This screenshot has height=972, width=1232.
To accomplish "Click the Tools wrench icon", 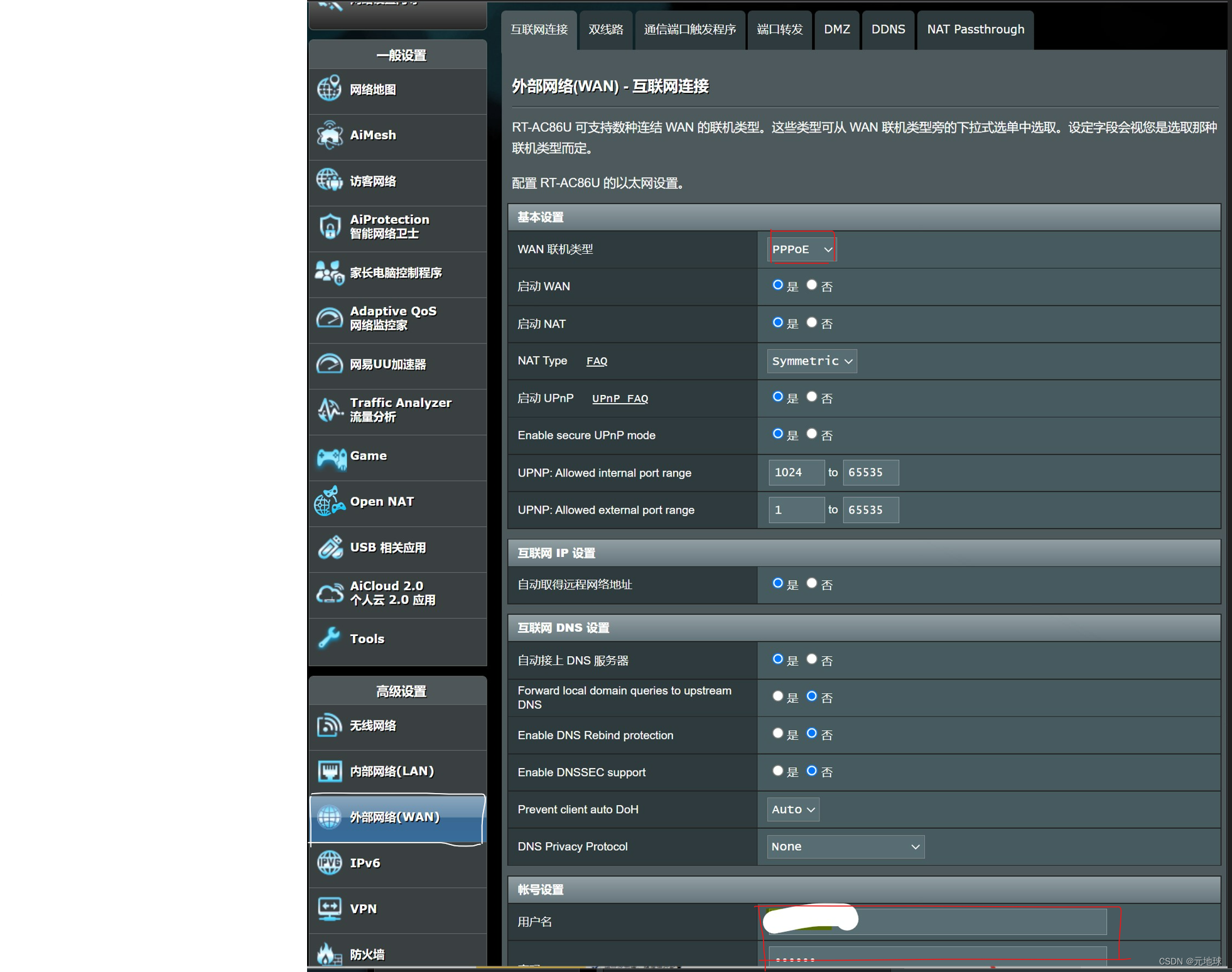I will [330, 639].
